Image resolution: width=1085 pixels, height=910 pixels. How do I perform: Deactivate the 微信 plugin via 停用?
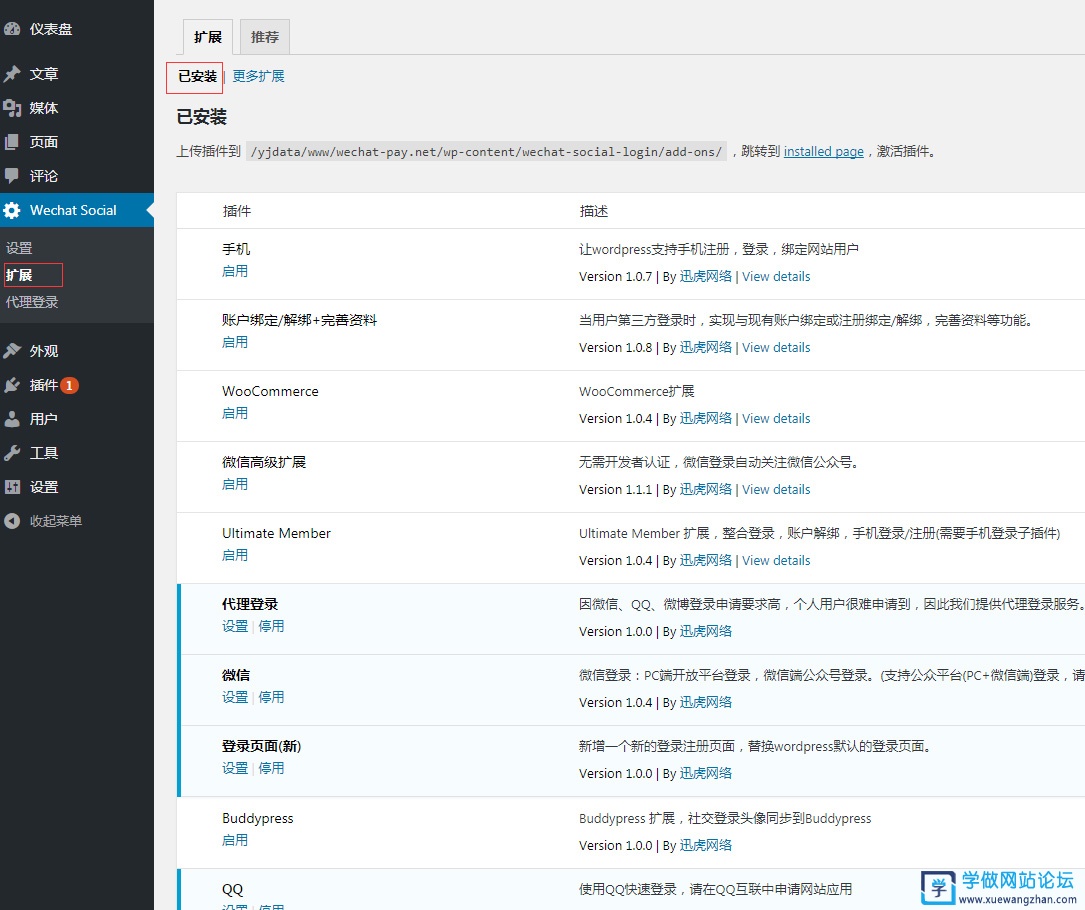coord(272,697)
